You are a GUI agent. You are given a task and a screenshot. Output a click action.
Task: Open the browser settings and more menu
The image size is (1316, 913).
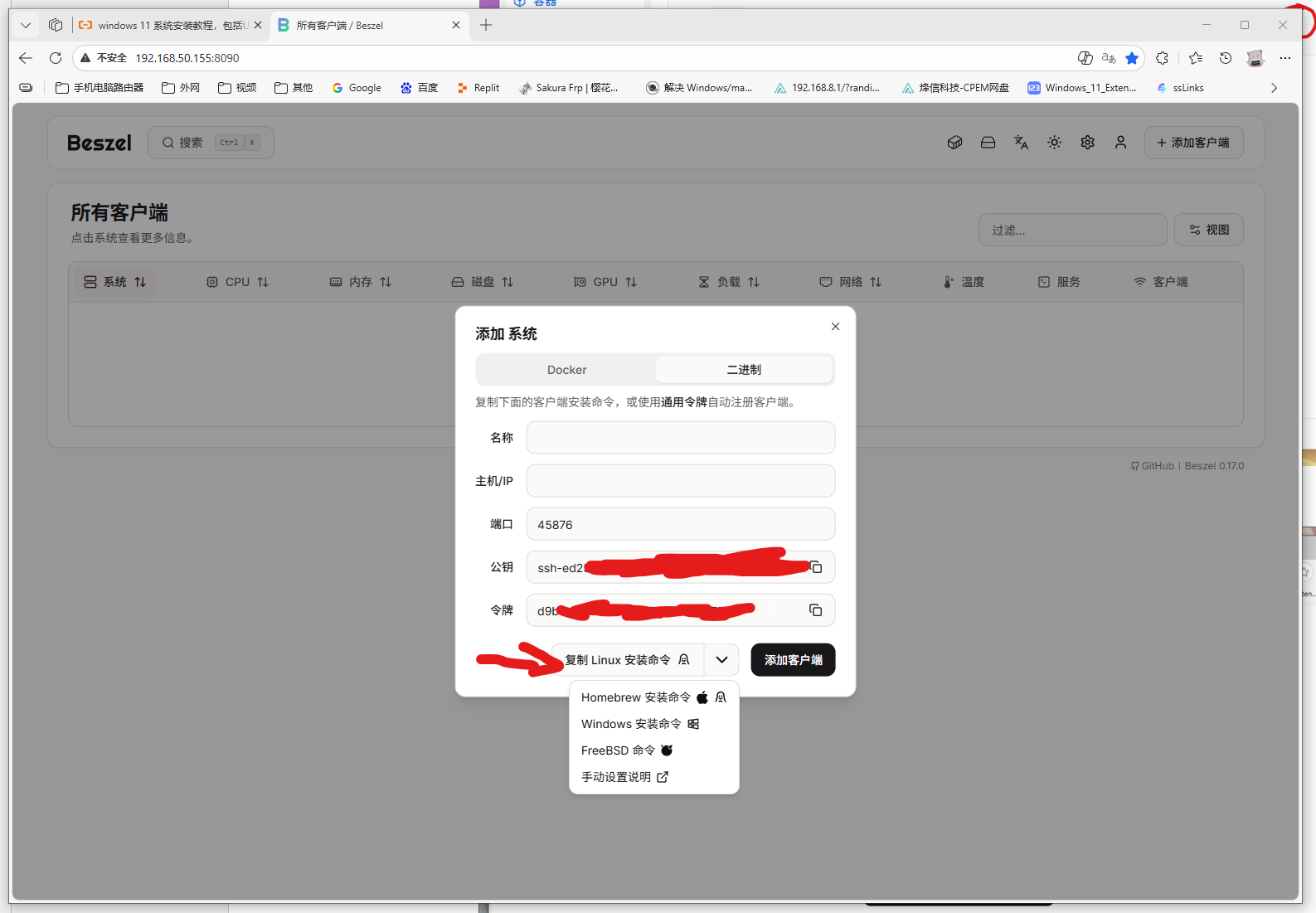(1284, 58)
